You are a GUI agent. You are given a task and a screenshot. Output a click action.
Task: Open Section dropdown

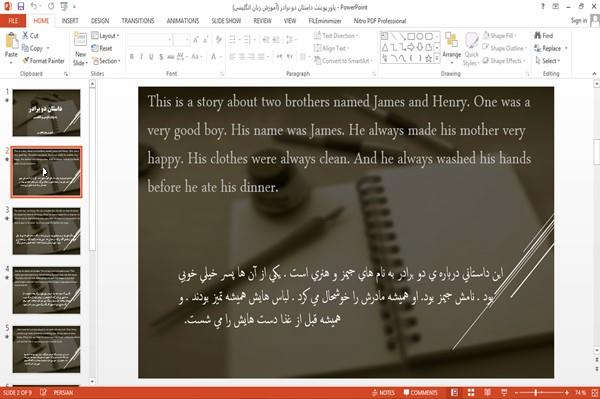click(106, 61)
